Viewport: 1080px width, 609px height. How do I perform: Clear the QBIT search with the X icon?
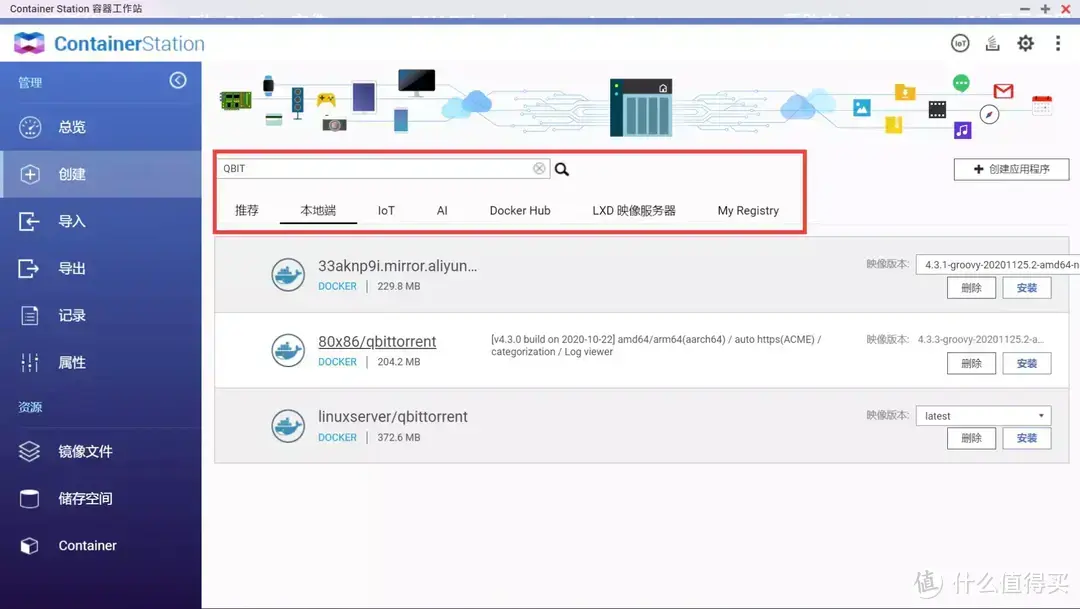tap(539, 167)
